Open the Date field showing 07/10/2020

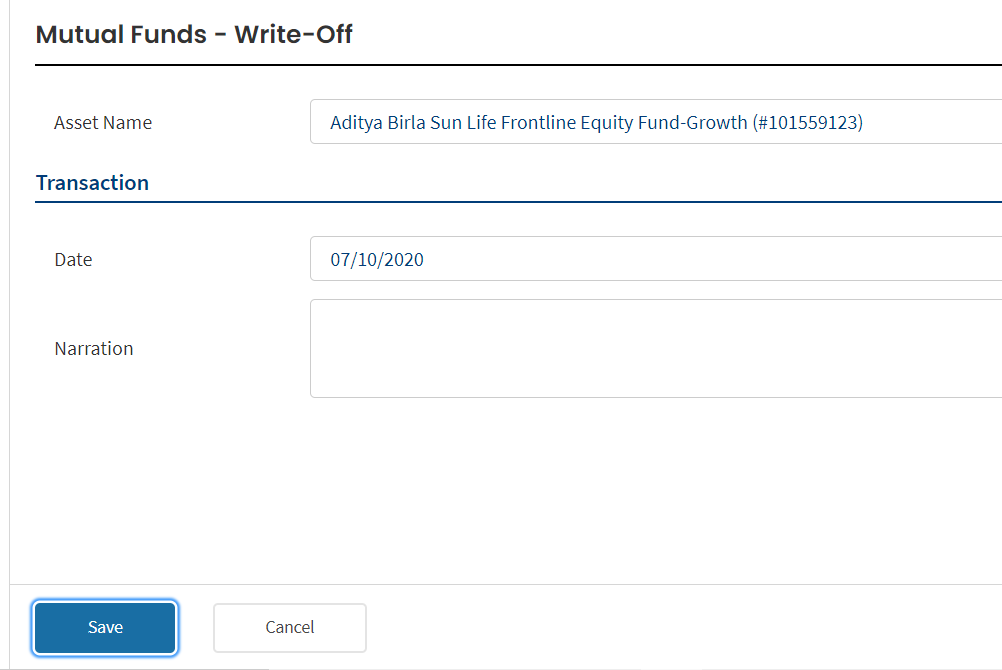[656, 259]
